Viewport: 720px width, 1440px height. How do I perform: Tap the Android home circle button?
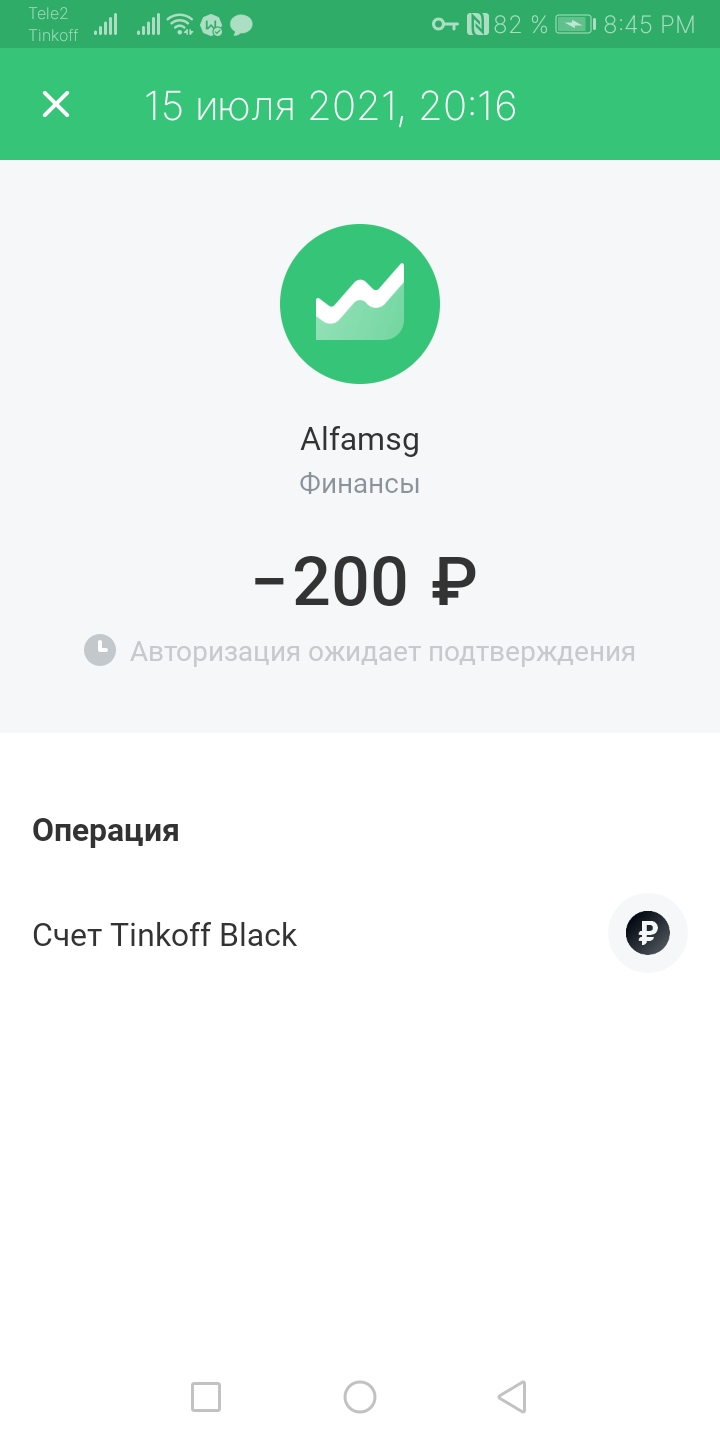click(x=360, y=1396)
